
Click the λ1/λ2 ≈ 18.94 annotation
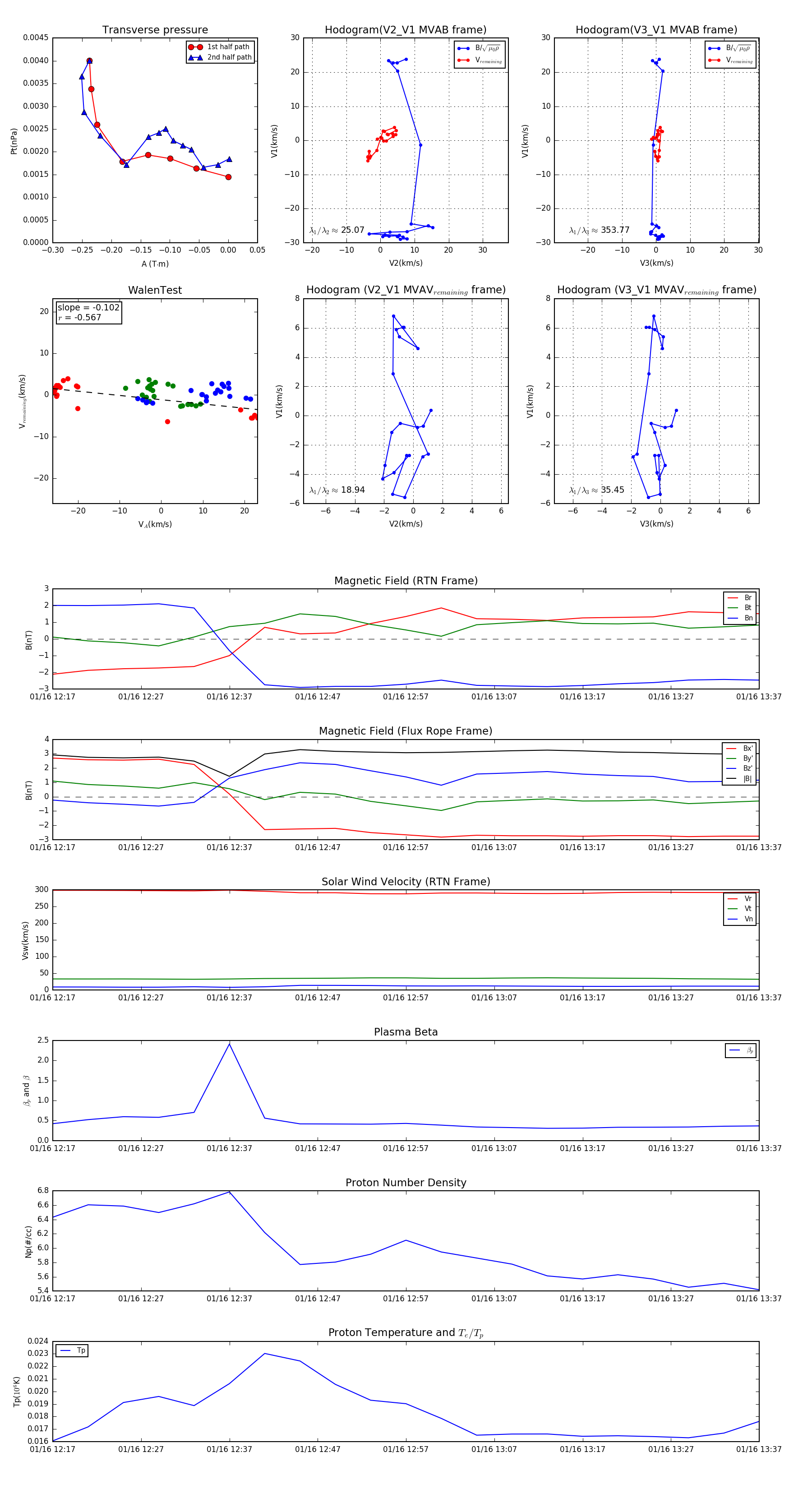point(337,490)
